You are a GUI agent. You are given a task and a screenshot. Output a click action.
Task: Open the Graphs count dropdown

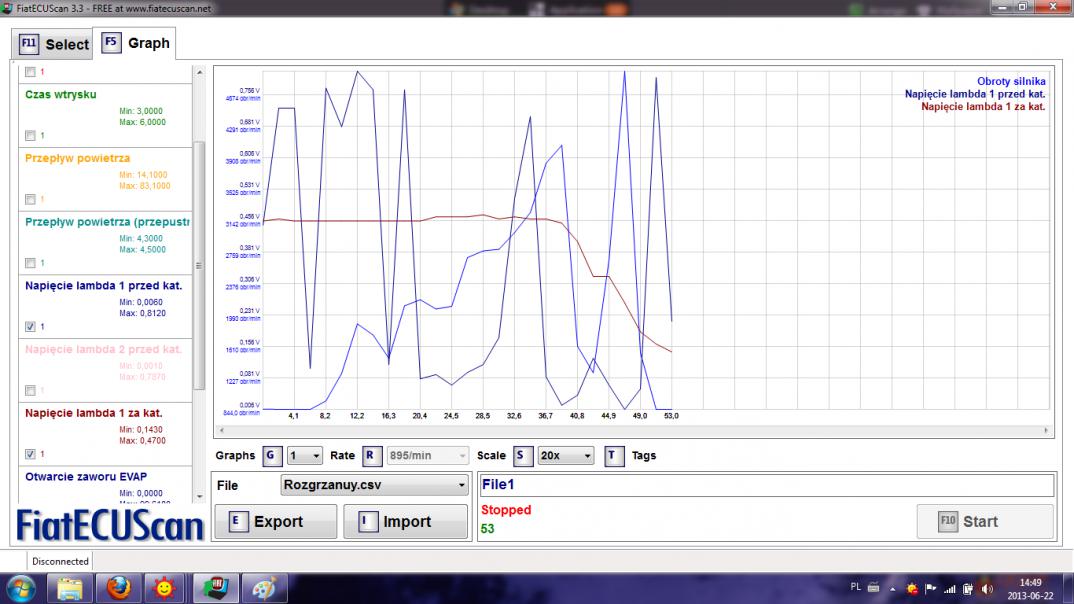point(305,455)
